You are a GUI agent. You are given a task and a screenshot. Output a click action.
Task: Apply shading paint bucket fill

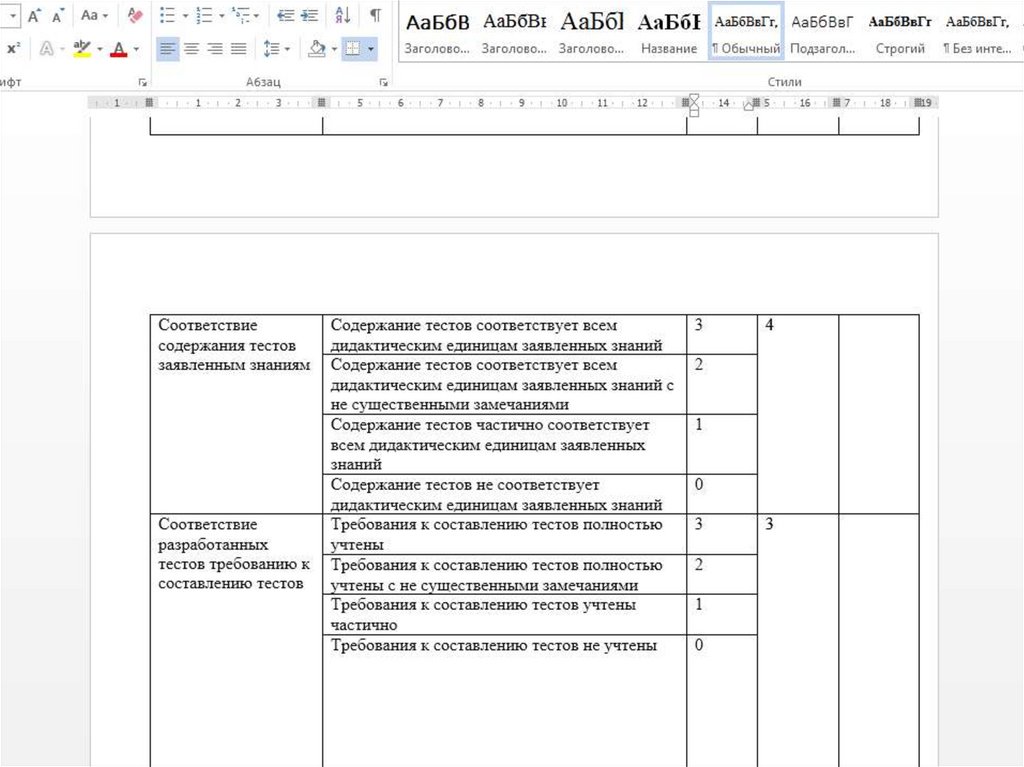tap(317, 48)
